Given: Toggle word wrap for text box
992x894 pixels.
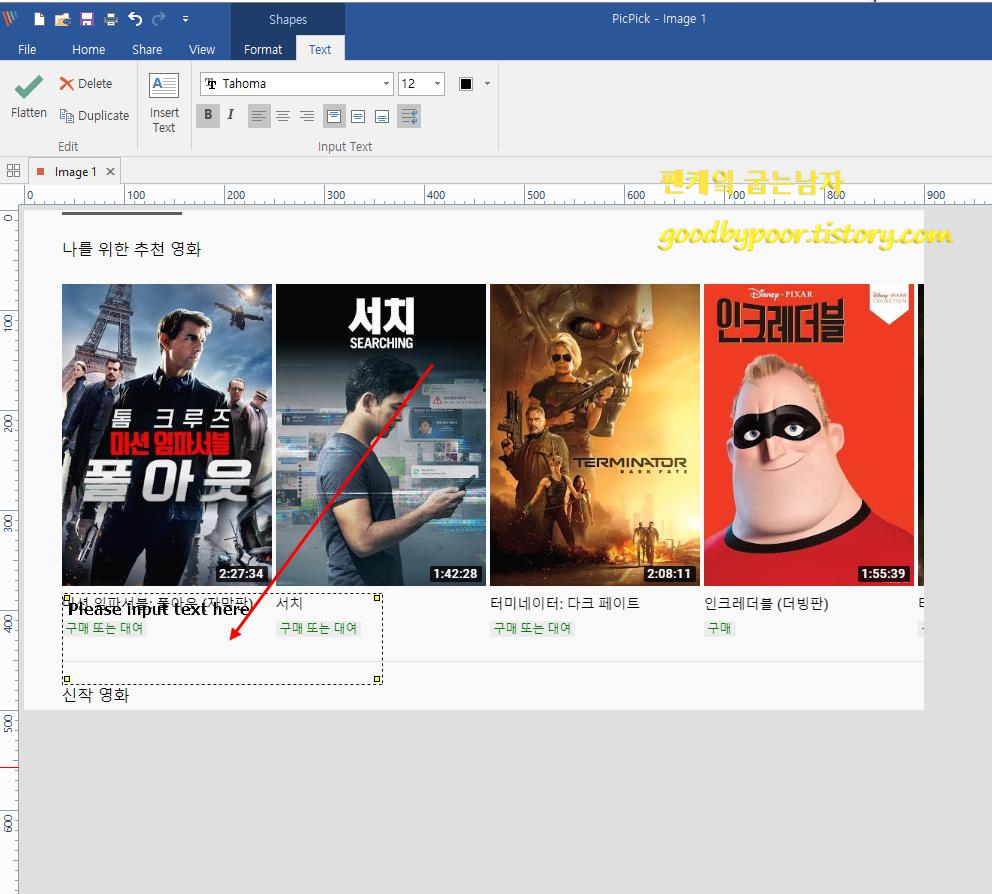Looking at the screenshot, I should point(409,116).
